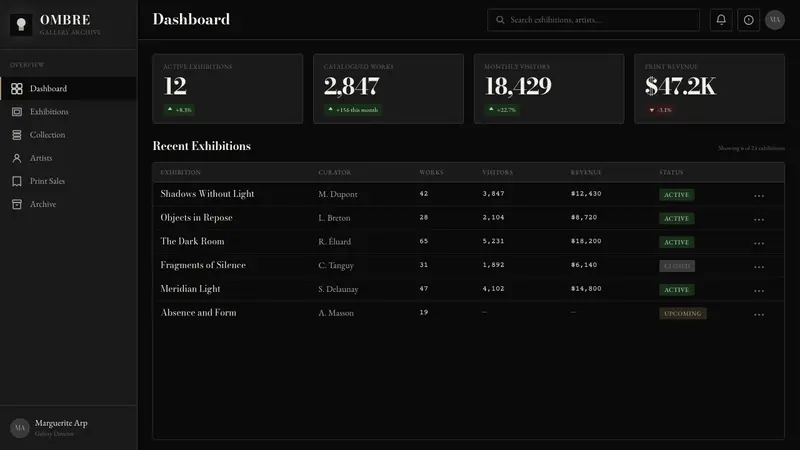Screen dimensions: 800x450
Task: Open the Artists section
Action: tap(68, 158)
